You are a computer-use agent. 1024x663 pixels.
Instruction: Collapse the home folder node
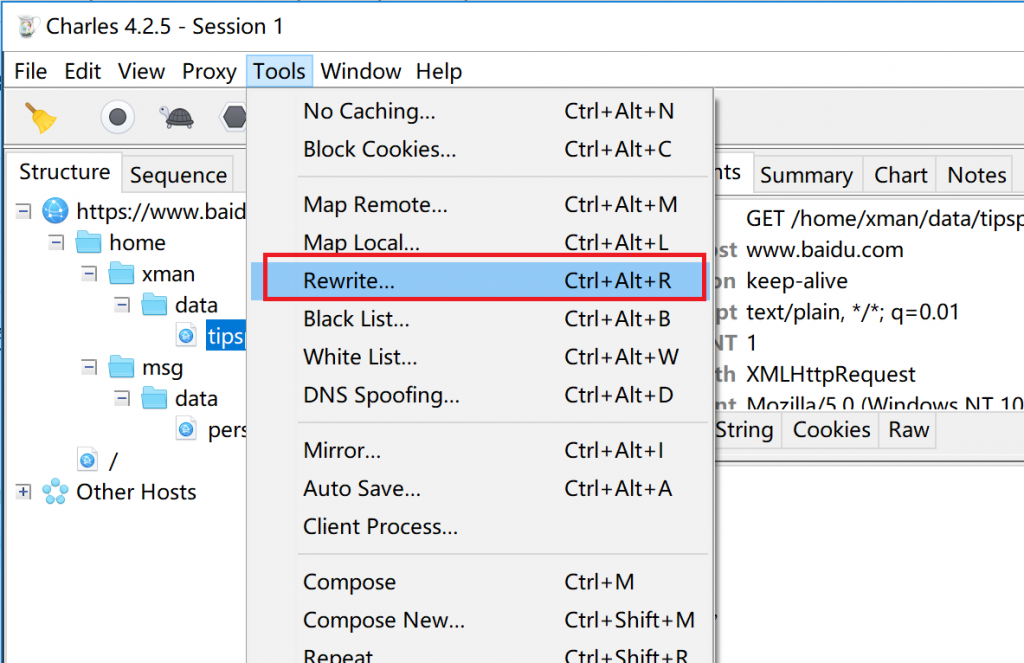click(57, 242)
